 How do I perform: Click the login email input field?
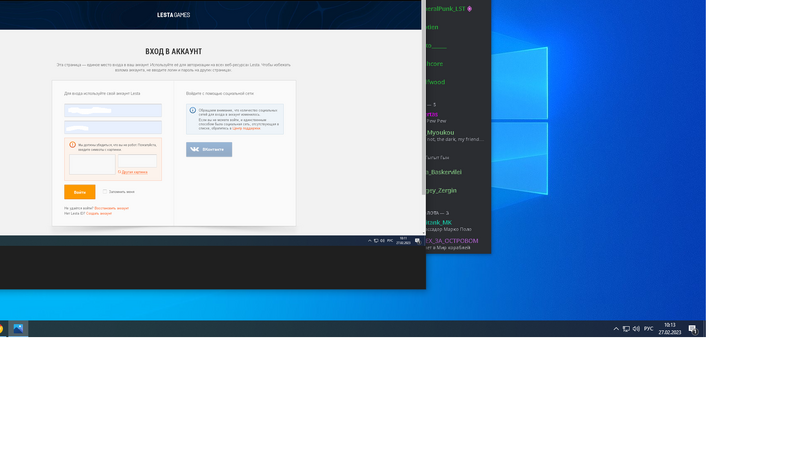(x=113, y=110)
